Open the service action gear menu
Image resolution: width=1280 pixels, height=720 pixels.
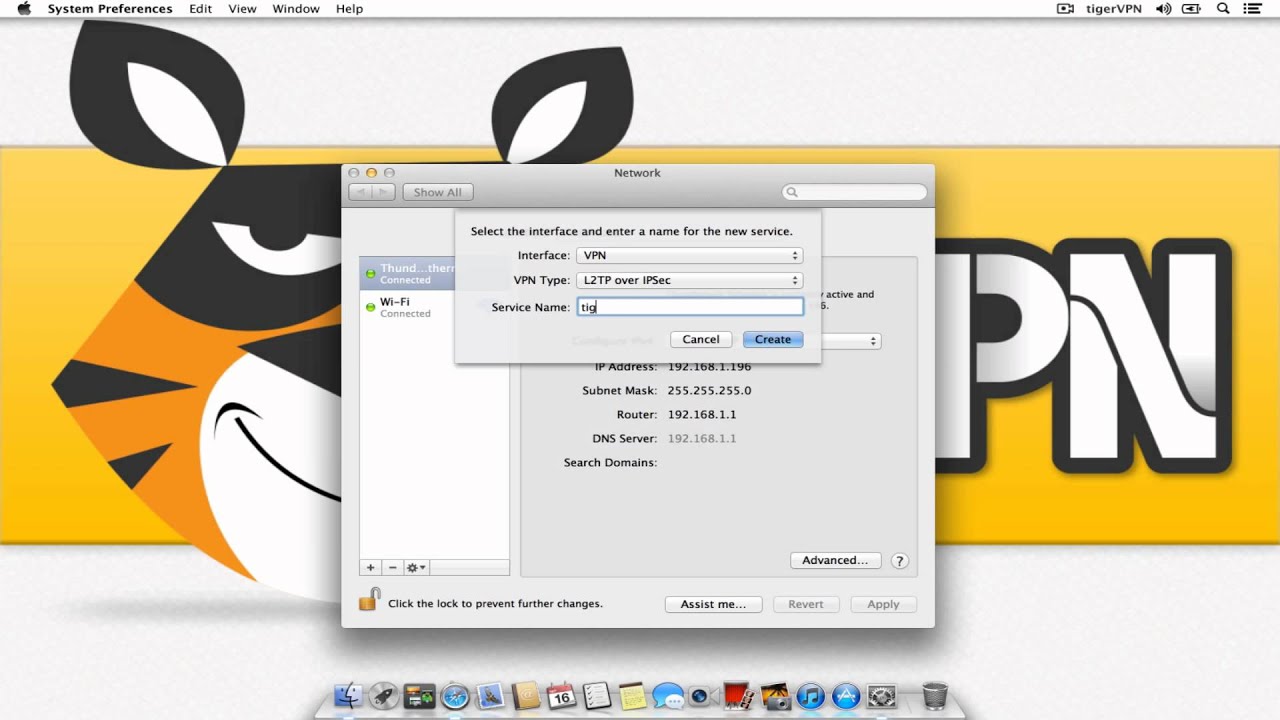pyautogui.click(x=416, y=567)
